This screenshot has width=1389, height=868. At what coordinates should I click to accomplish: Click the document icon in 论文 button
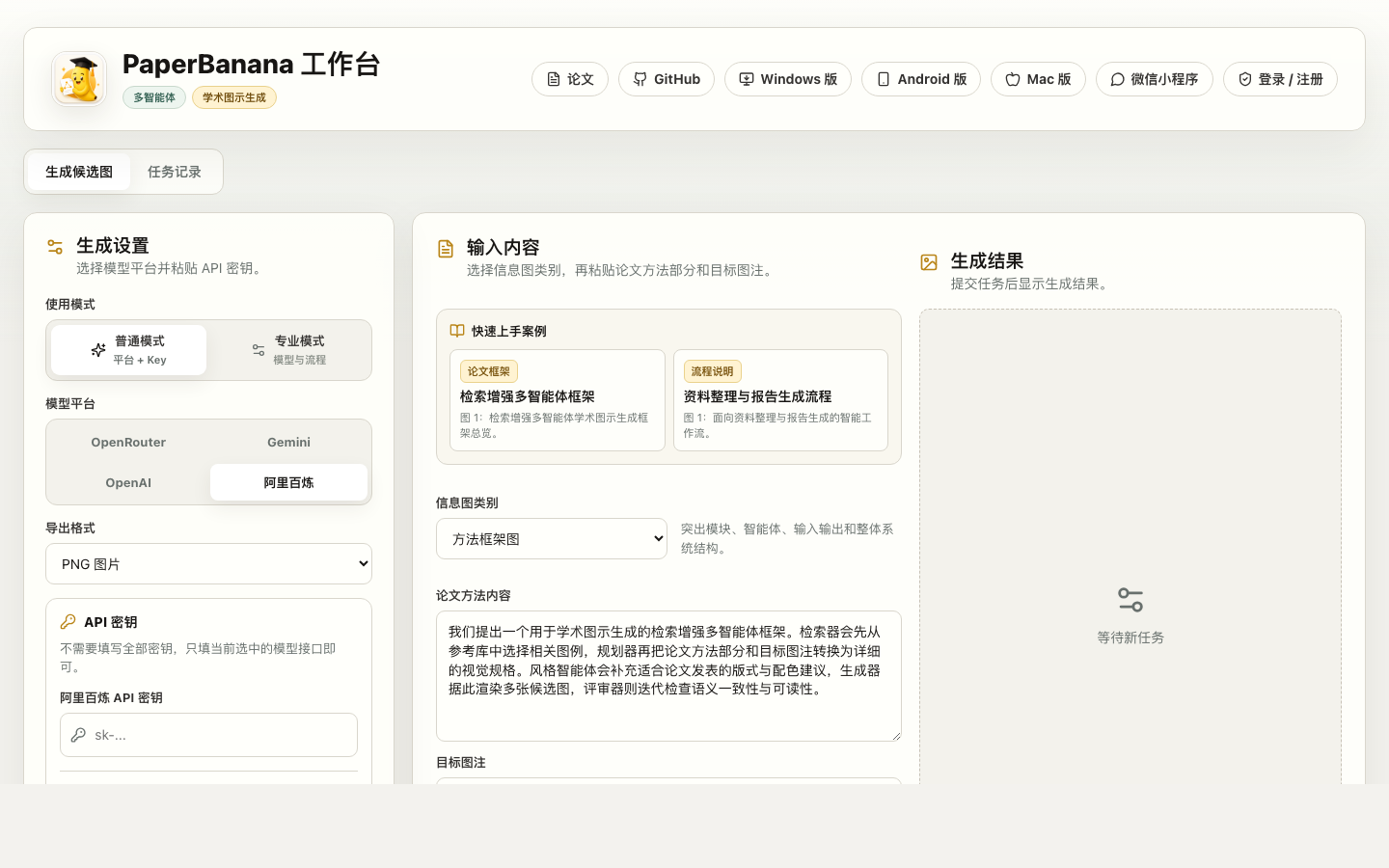point(554,79)
